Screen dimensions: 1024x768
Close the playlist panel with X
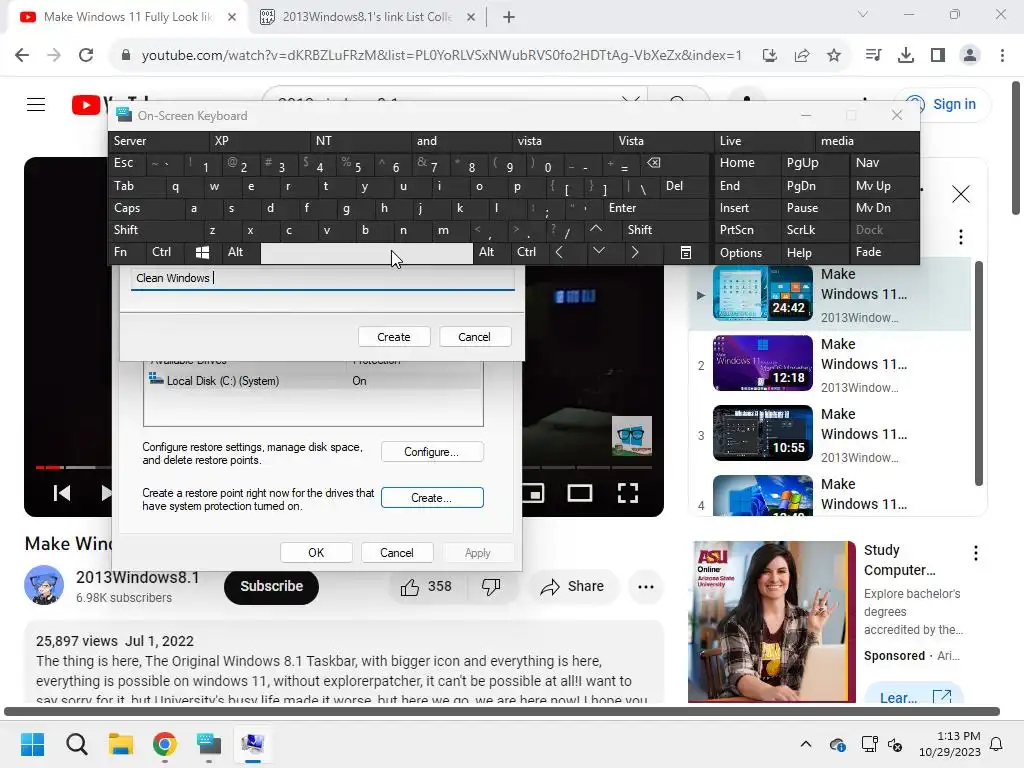961,194
